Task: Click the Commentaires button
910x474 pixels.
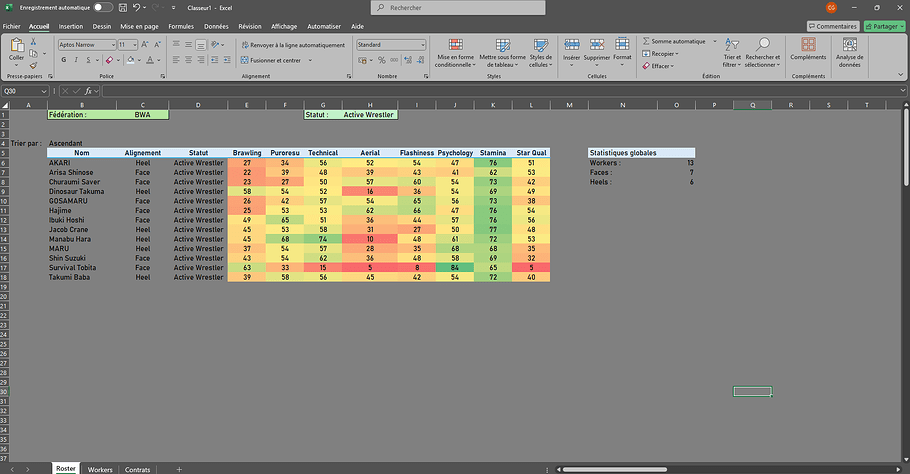Action: tap(832, 27)
